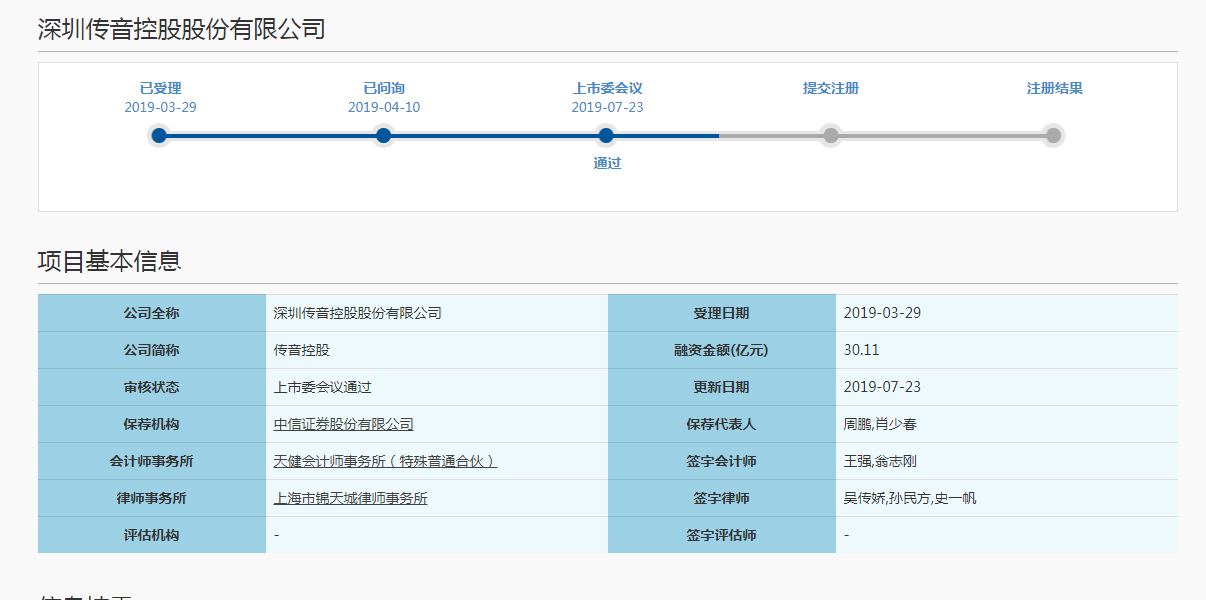Click the 律师事务所 header cell
This screenshot has width=1206, height=600.
(x=152, y=498)
